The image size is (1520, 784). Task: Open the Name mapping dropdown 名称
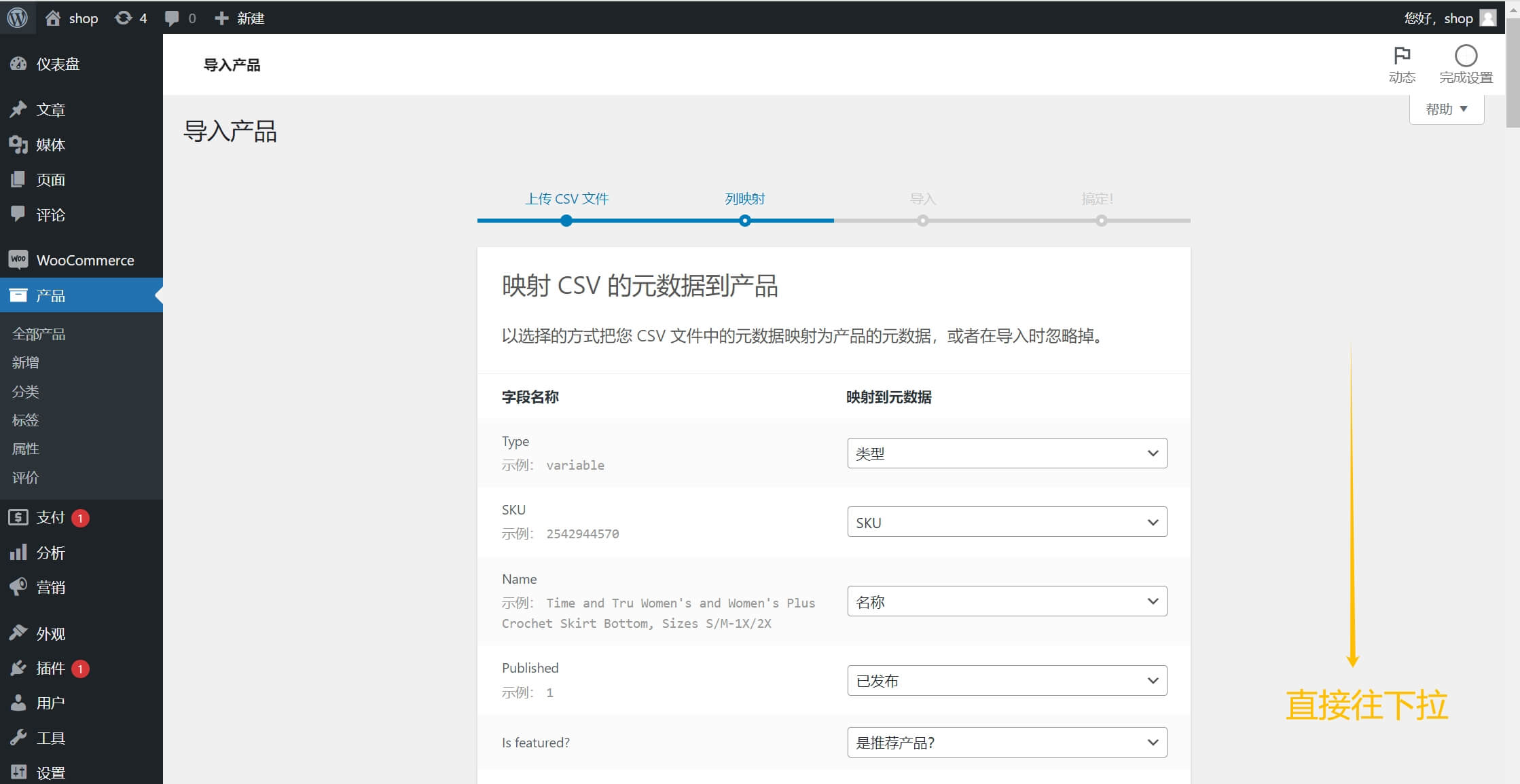tap(1007, 601)
